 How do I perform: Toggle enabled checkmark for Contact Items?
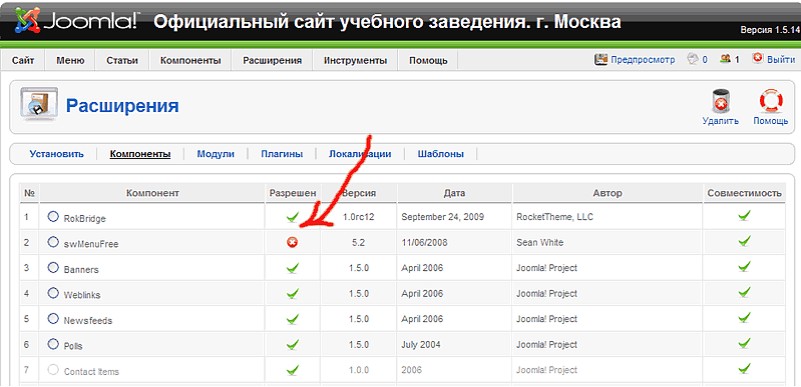(292, 370)
